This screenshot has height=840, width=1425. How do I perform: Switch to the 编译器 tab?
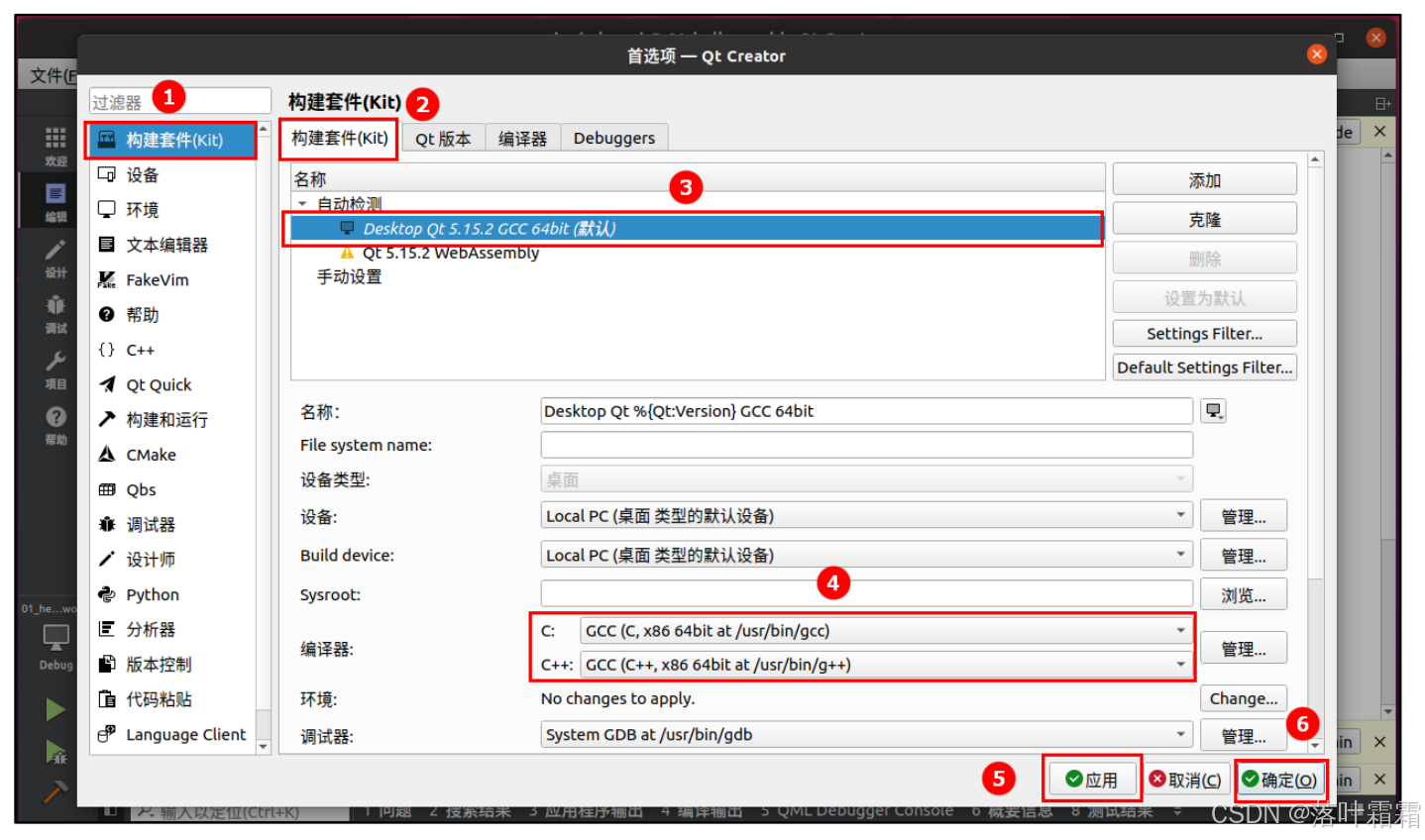pos(522,139)
